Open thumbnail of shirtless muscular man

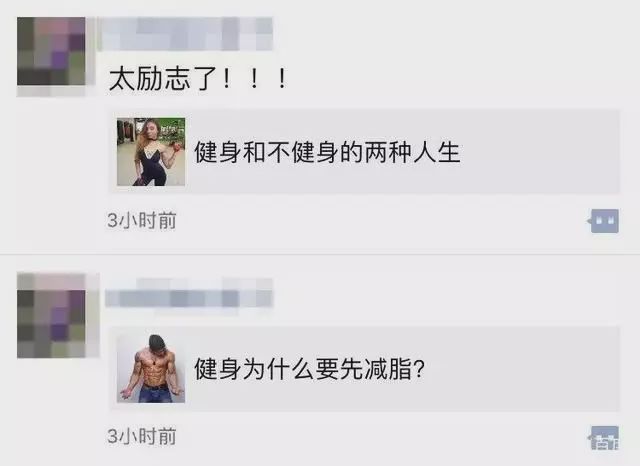point(151,368)
